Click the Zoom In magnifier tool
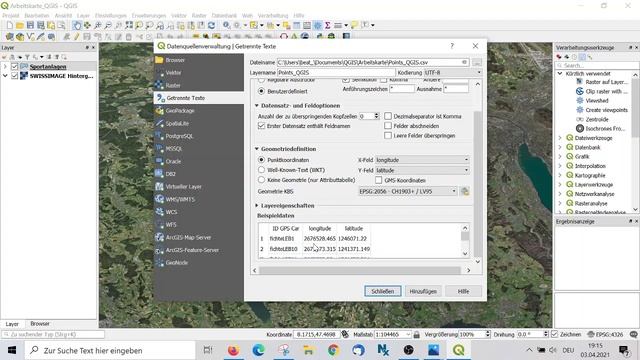640x360 pixels. pyautogui.click(x=98, y=25)
